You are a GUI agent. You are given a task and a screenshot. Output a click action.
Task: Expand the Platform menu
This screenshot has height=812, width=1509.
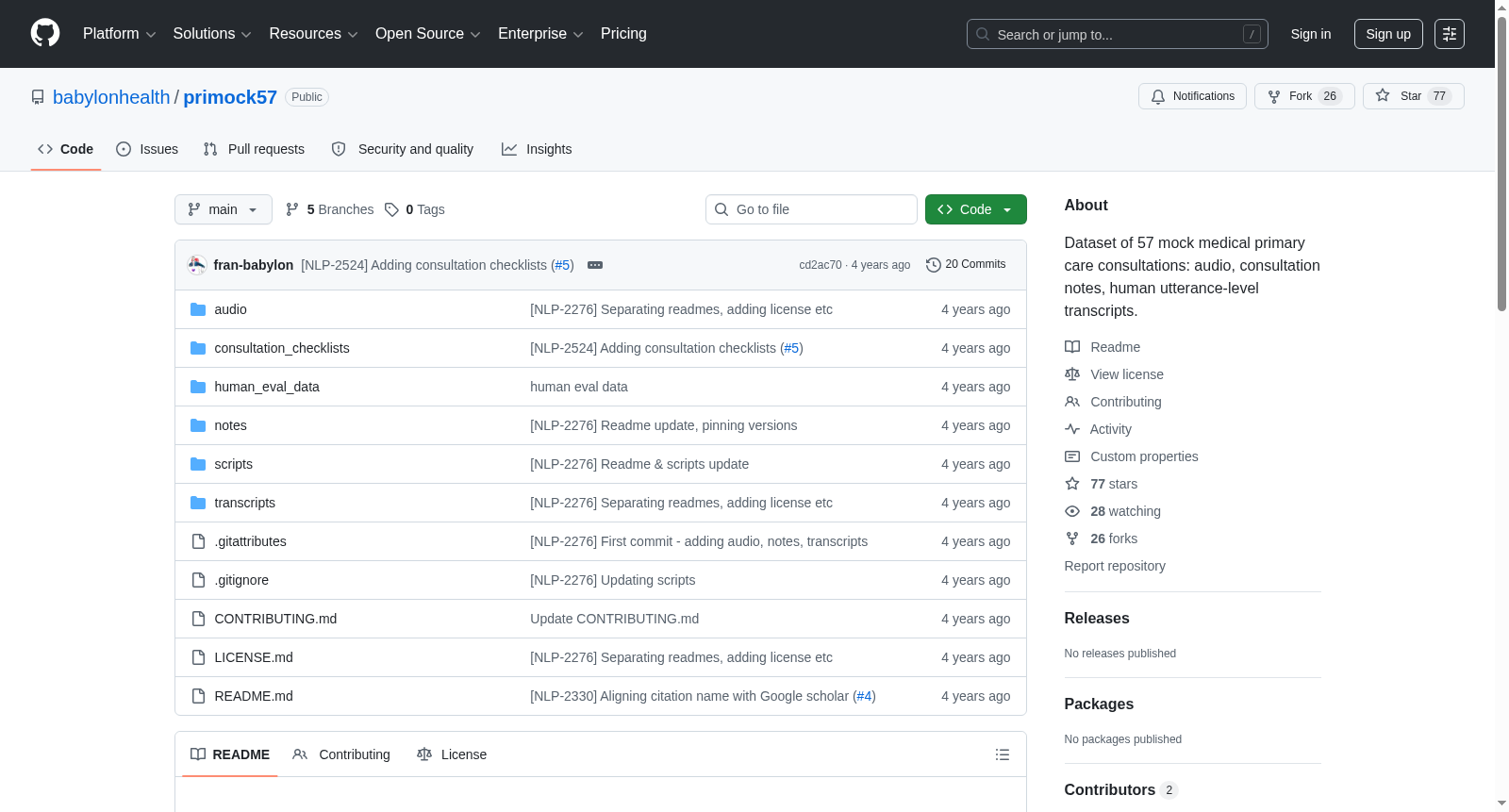click(119, 34)
